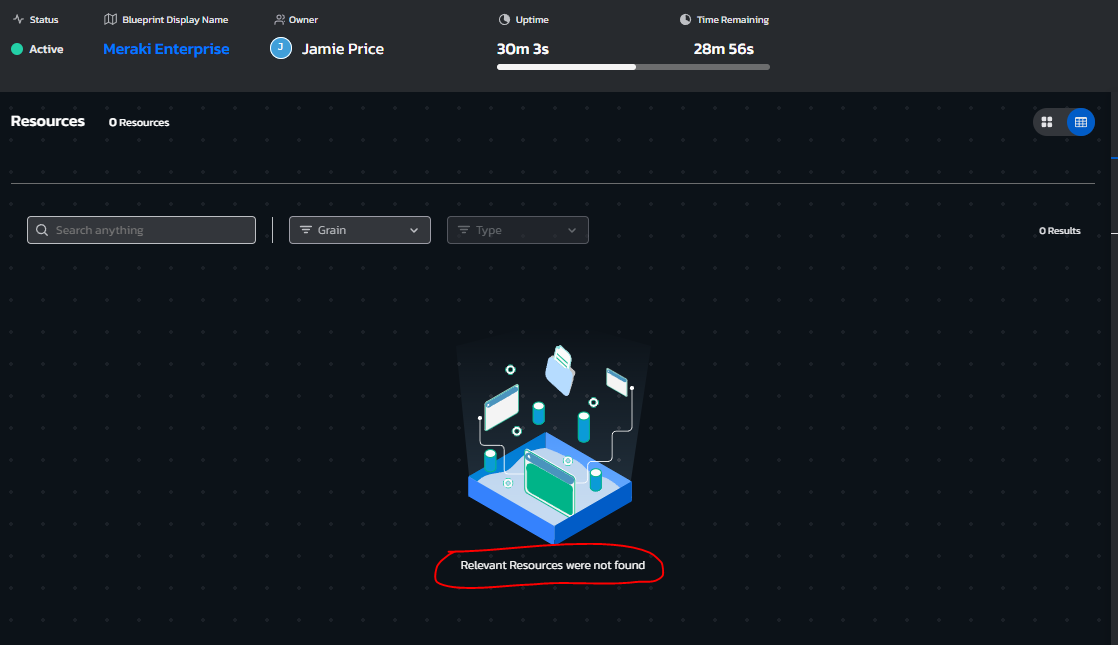Open the Type dropdown

[x=517, y=230]
